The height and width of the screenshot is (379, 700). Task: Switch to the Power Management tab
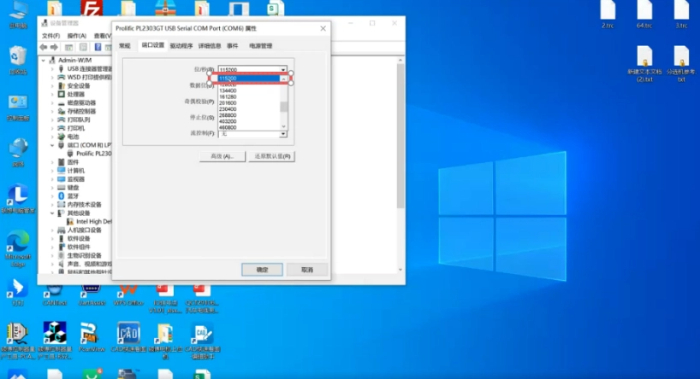coord(261,46)
